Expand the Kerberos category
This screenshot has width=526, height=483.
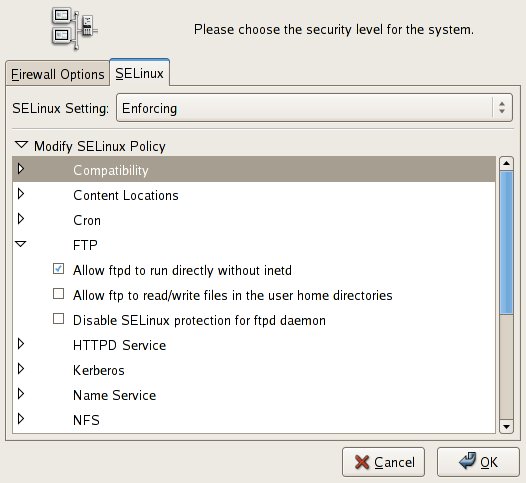coord(21,369)
